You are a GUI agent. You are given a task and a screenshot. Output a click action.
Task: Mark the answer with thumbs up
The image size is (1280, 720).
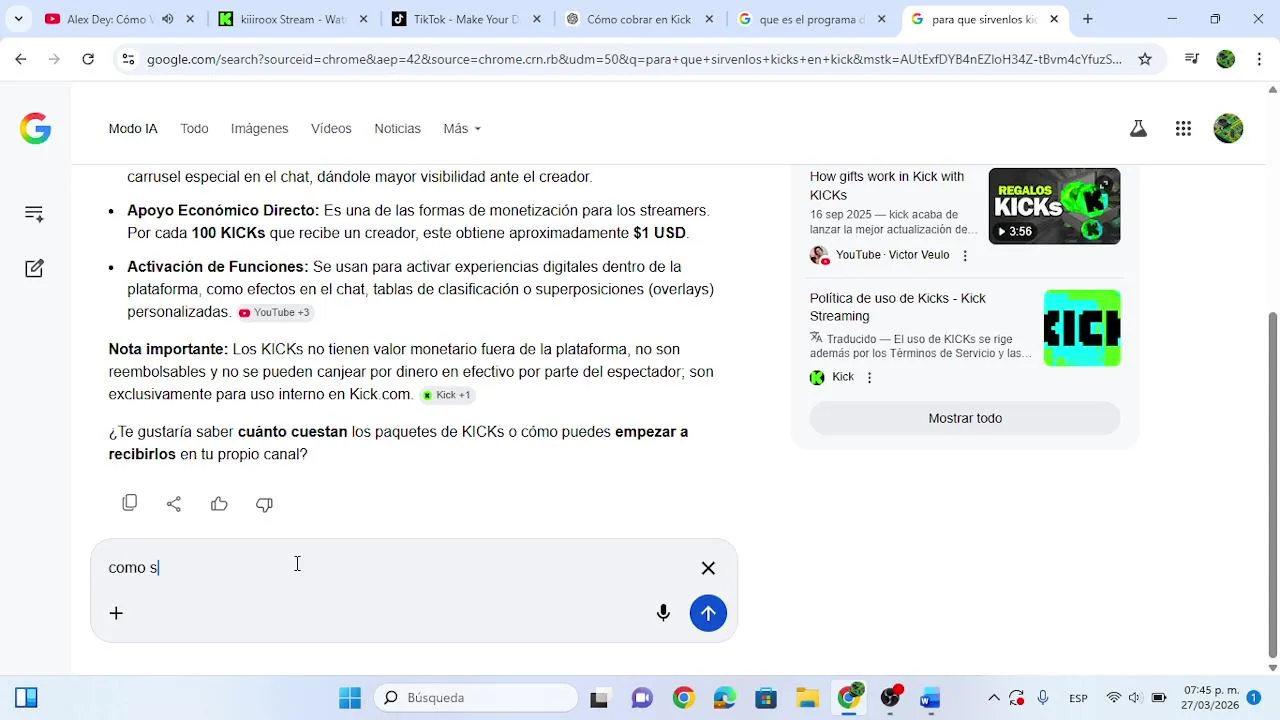[219, 504]
